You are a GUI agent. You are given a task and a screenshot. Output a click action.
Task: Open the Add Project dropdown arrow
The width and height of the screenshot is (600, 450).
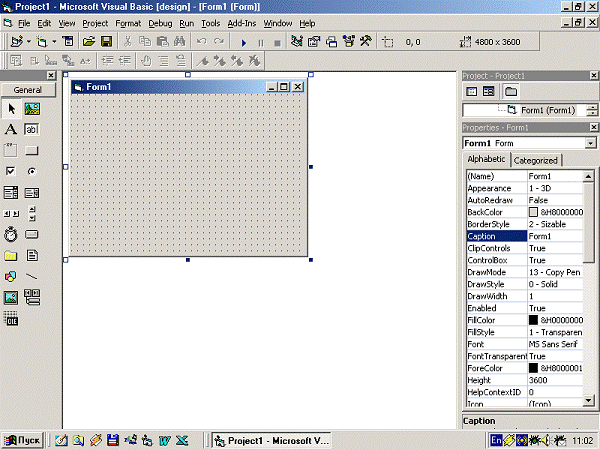coord(28,42)
